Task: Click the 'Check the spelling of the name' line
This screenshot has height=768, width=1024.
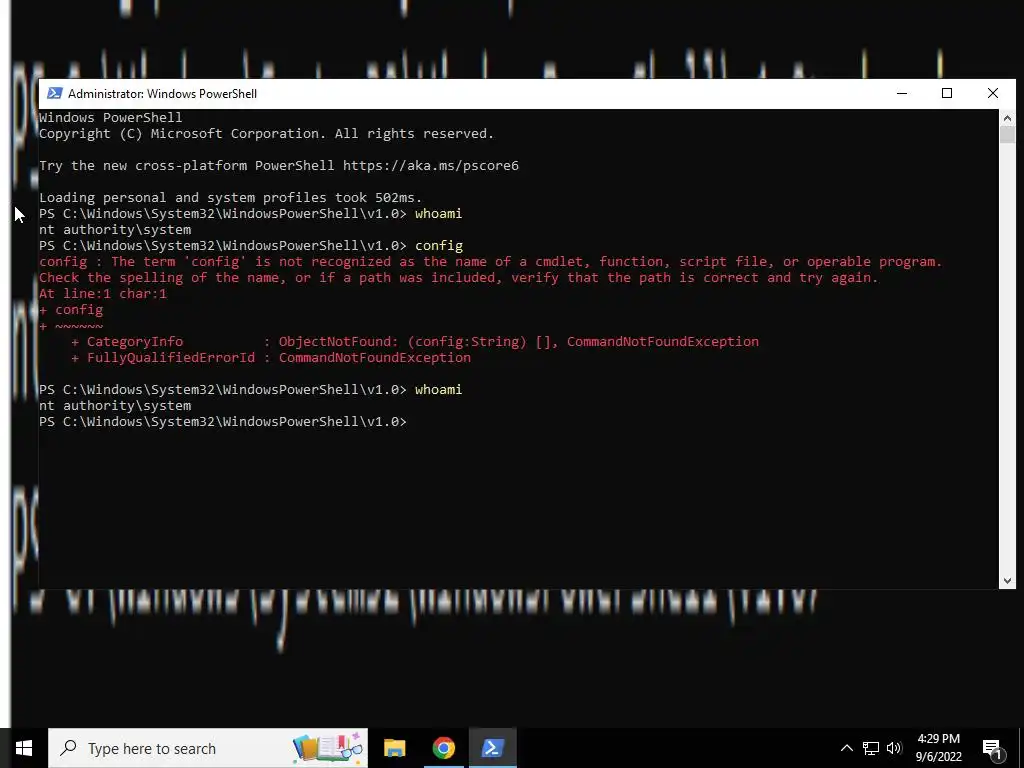Action: pyautogui.click(x=459, y=278)
